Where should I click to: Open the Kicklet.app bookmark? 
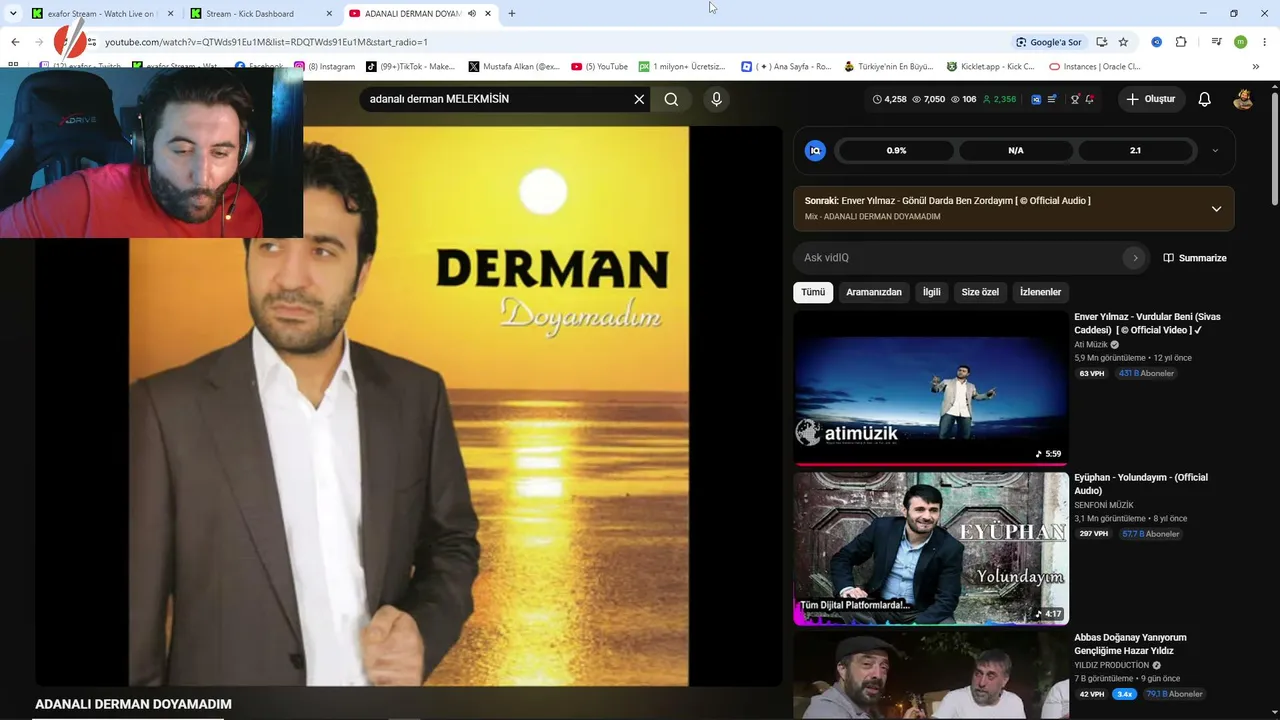990,67
